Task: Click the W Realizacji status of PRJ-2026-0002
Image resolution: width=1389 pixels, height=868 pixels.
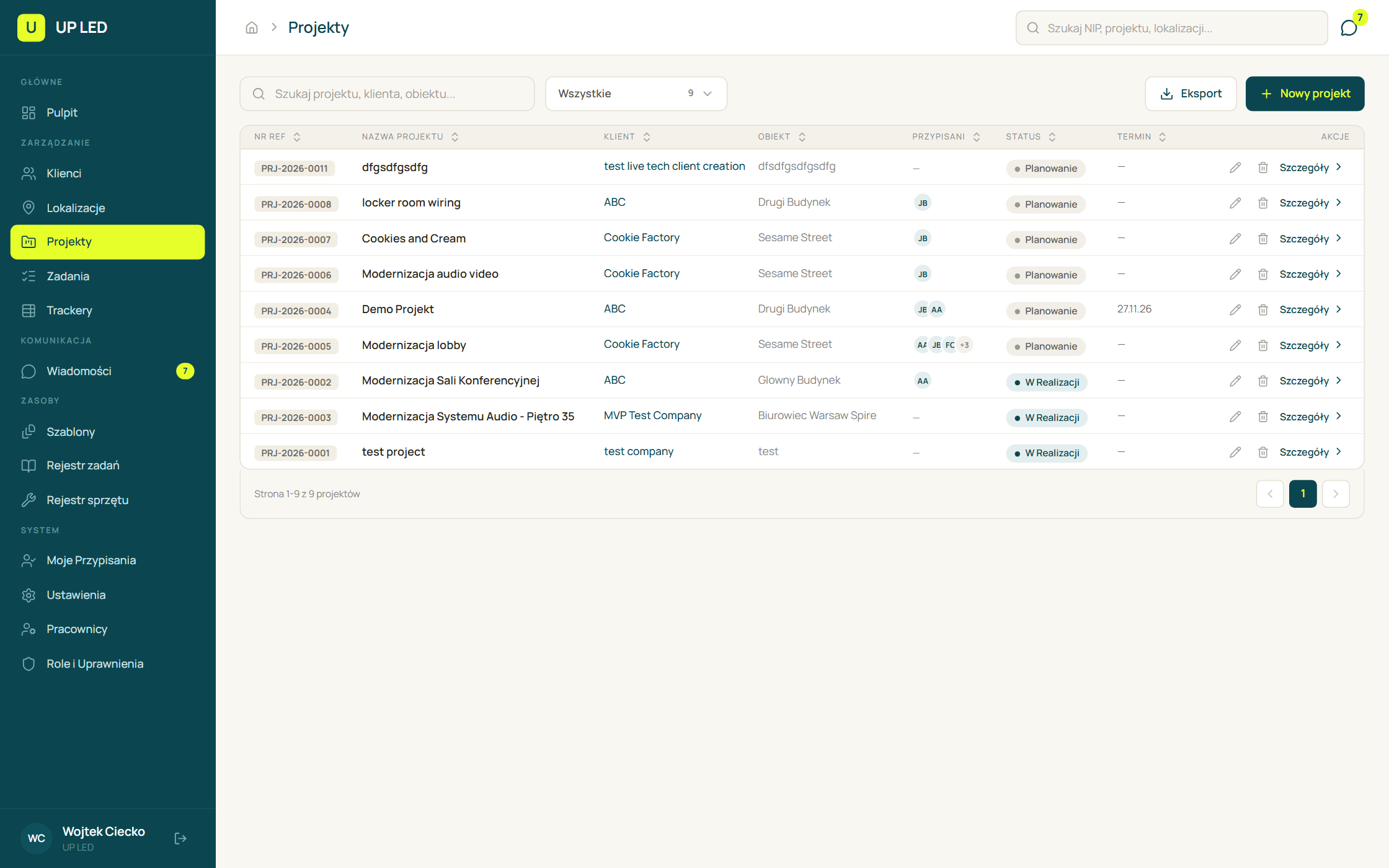Action: (1047, 382)
